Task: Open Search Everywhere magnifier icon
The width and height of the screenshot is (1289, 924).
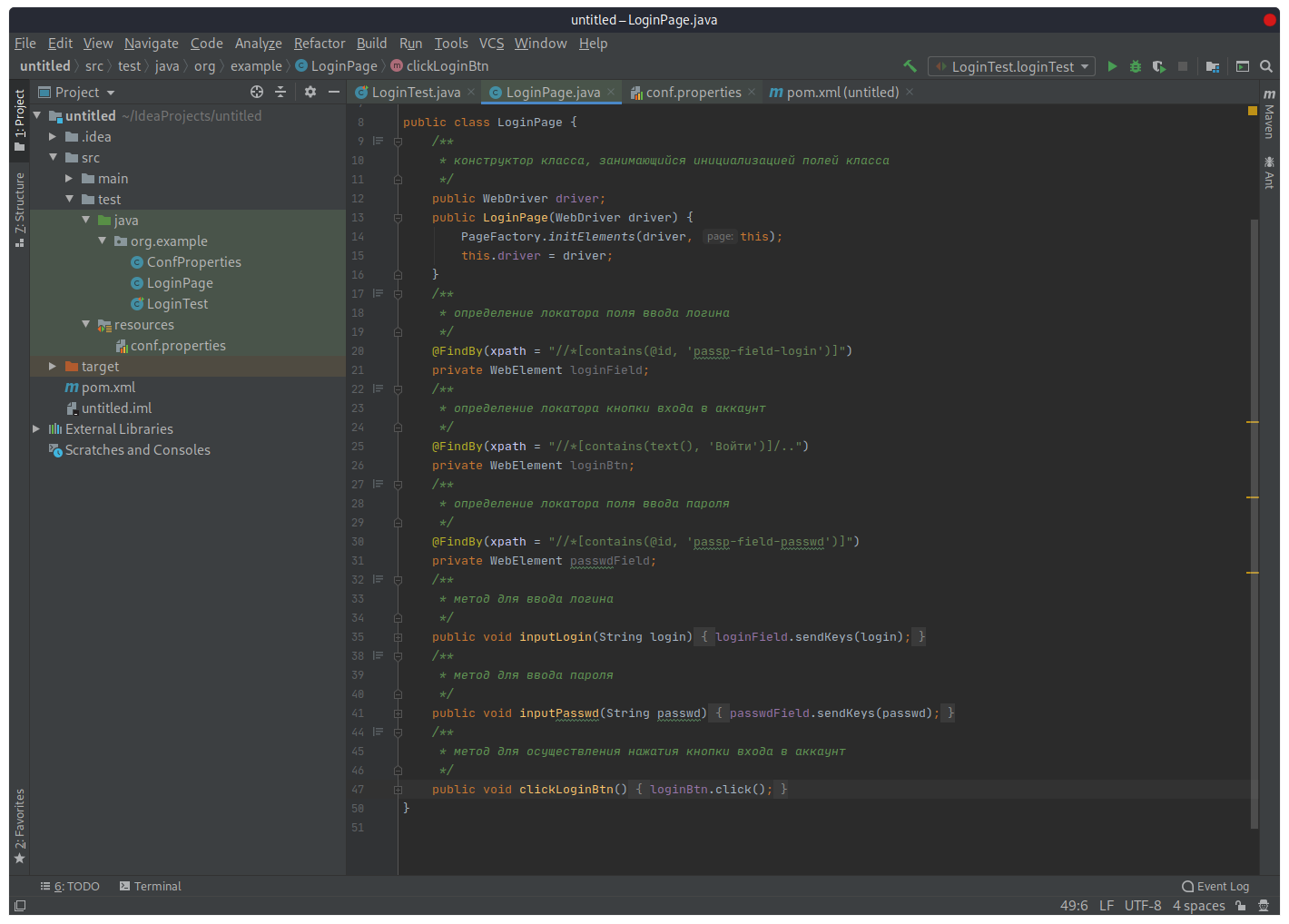Action: 1266,66
